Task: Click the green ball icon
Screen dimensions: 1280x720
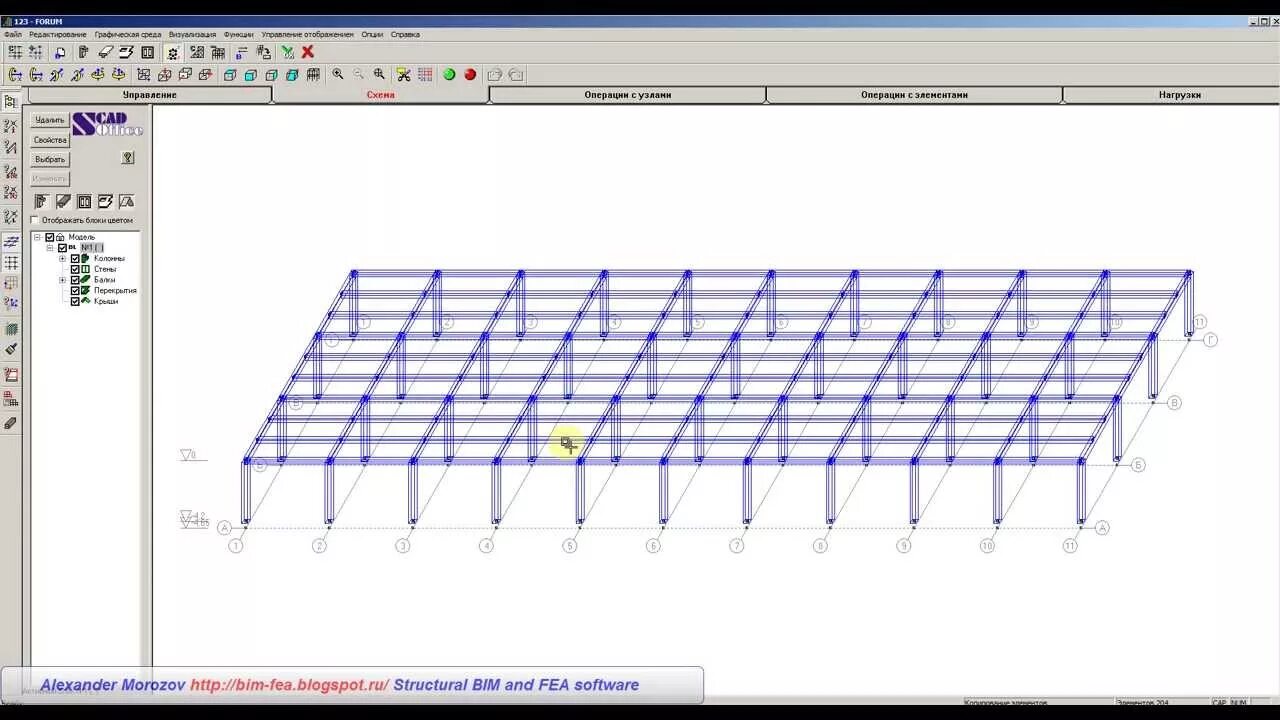Action: coord(449,74)
